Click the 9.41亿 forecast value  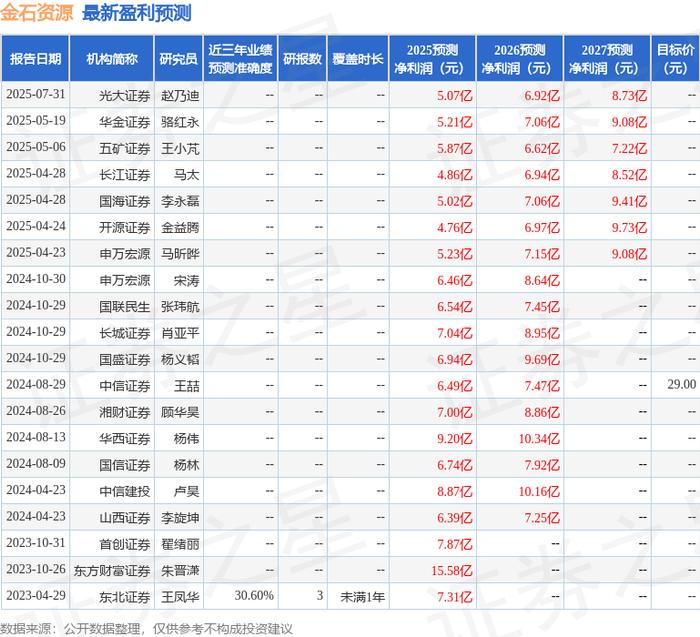coord(629,201)
